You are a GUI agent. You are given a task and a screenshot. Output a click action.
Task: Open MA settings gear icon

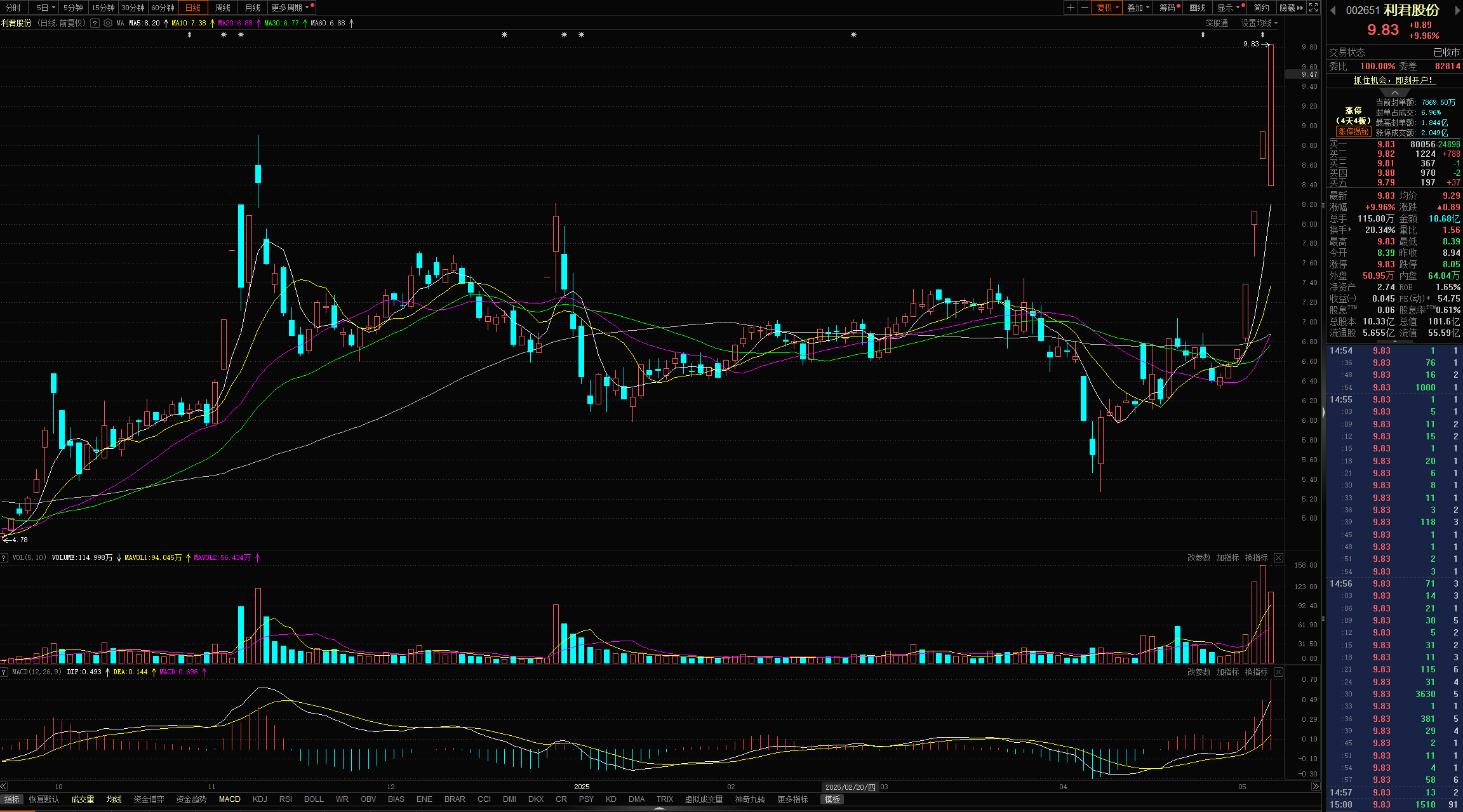point(108,23)
